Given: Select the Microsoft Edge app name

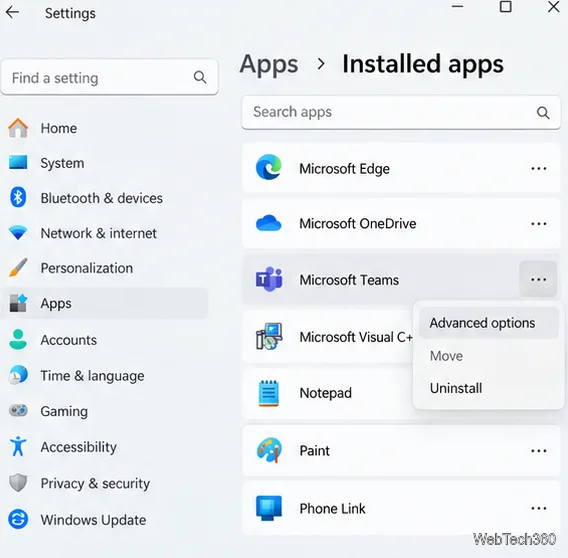Looking at the screenshot, I should [344, 169].
